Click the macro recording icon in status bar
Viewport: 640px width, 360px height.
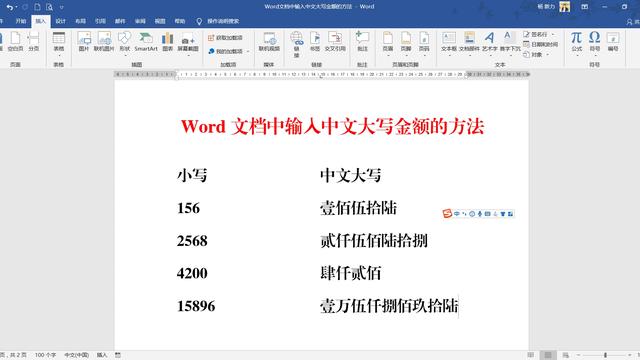pos(118,355)
